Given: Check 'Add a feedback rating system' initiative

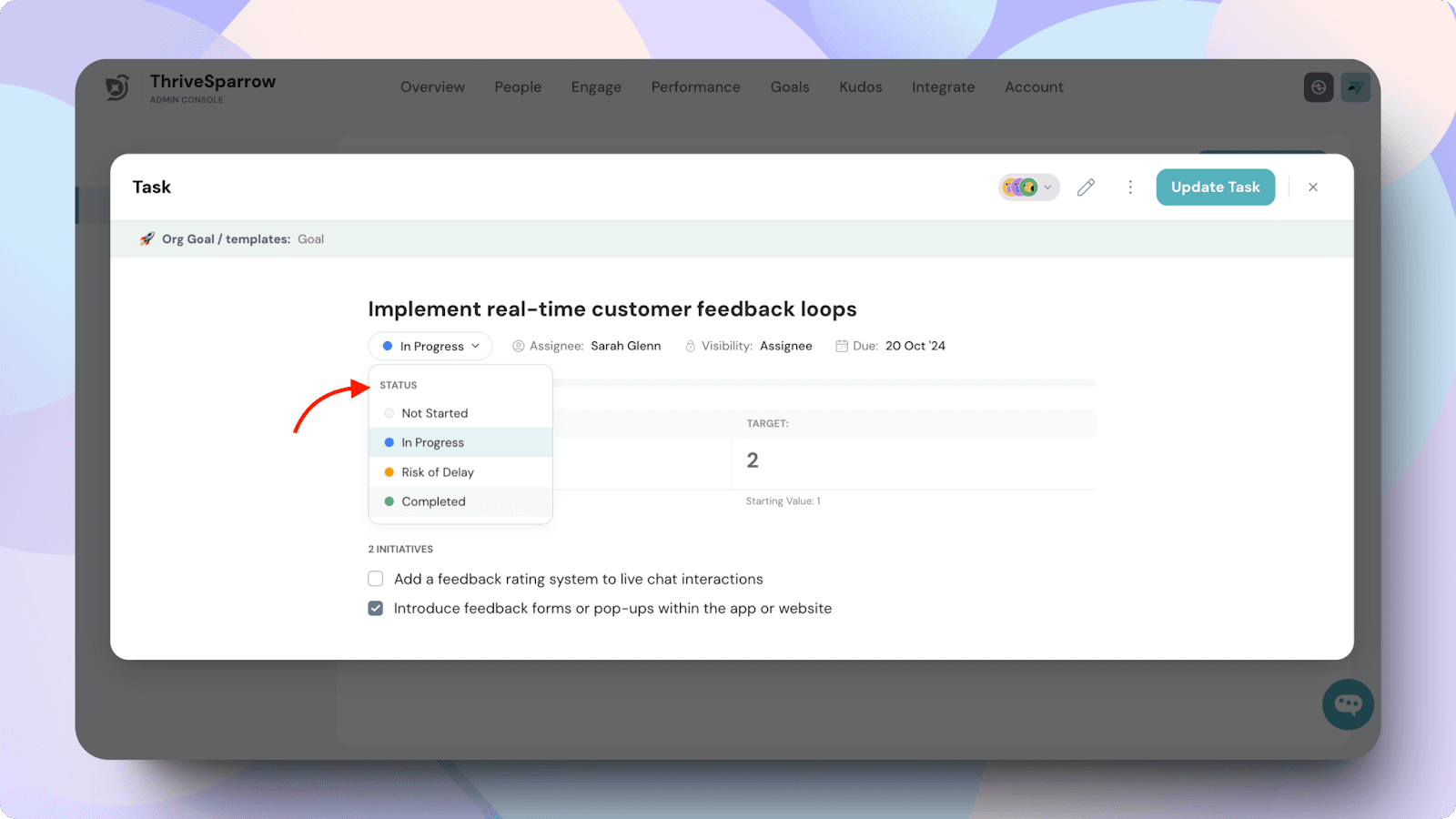Looking at the screenshot, I should (376, 579).
